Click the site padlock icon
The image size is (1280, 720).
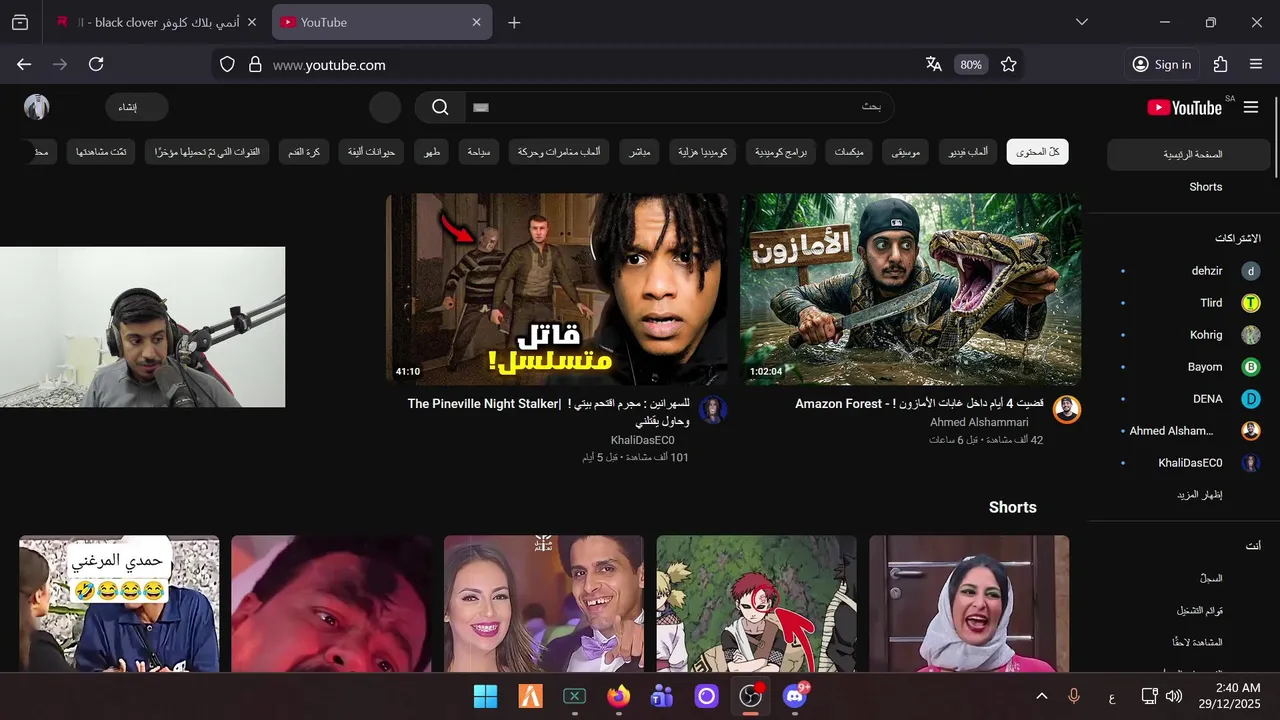point(255,64)
